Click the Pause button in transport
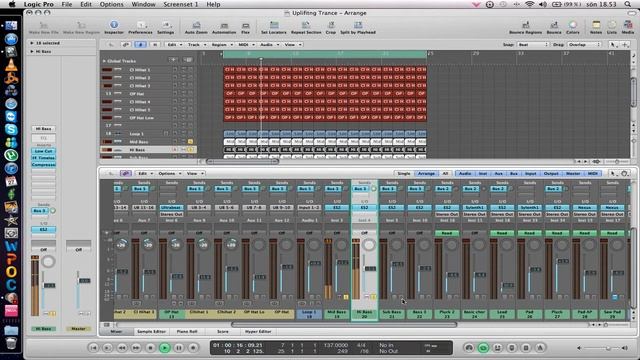Viewport: 640px width, 360px height. click(179, 348)
